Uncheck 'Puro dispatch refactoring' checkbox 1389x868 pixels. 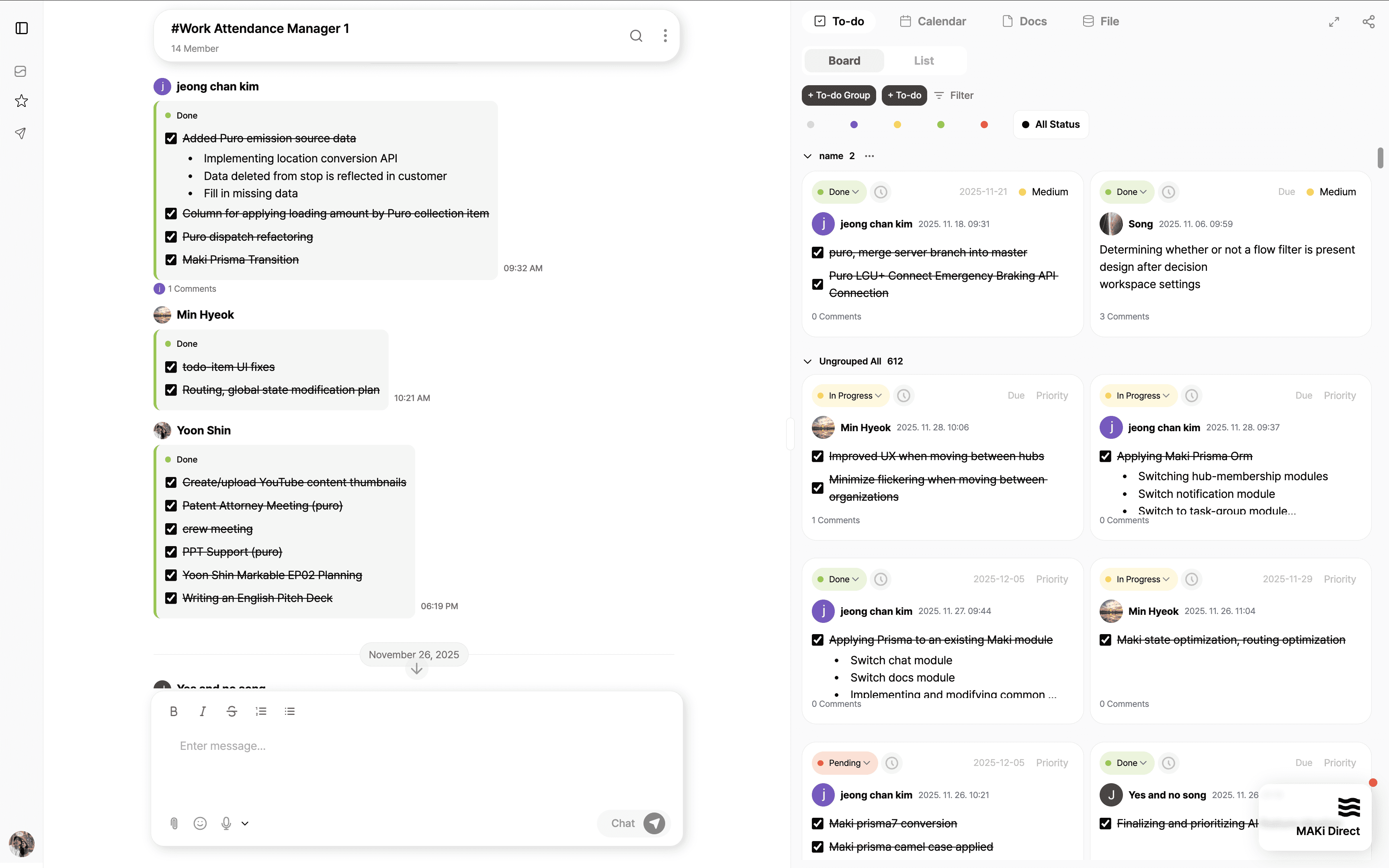[x=170, y=237]
